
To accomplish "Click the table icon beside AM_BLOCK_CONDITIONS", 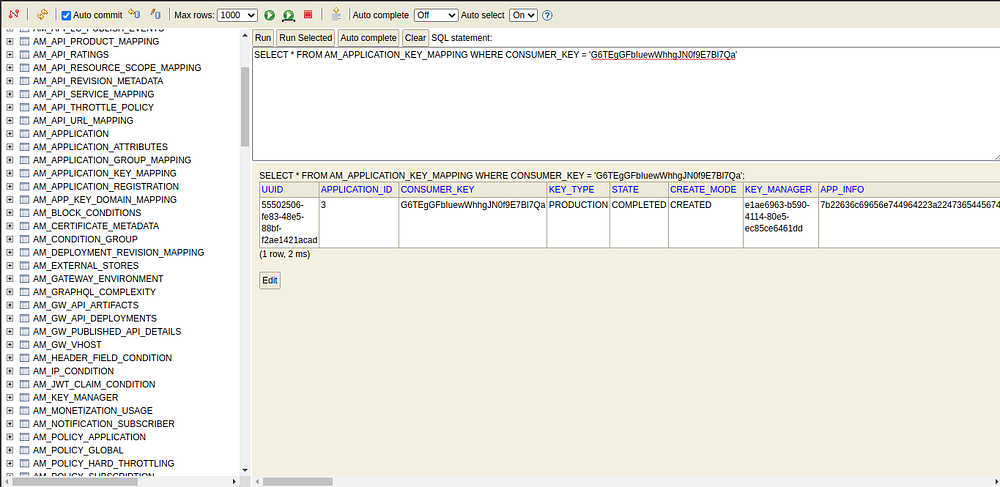I will (x=25, y=212).
